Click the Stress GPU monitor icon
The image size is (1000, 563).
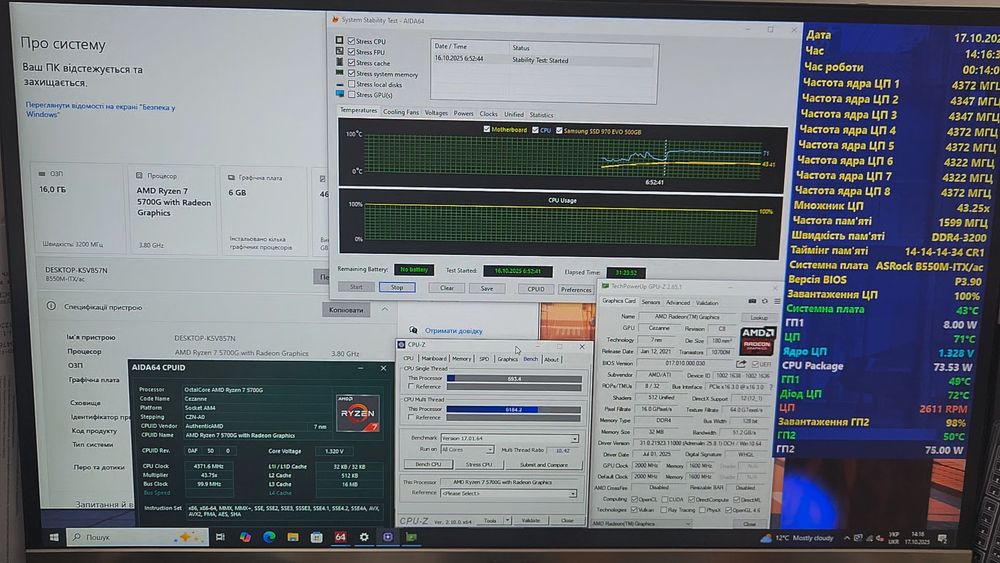click(340, 94)
